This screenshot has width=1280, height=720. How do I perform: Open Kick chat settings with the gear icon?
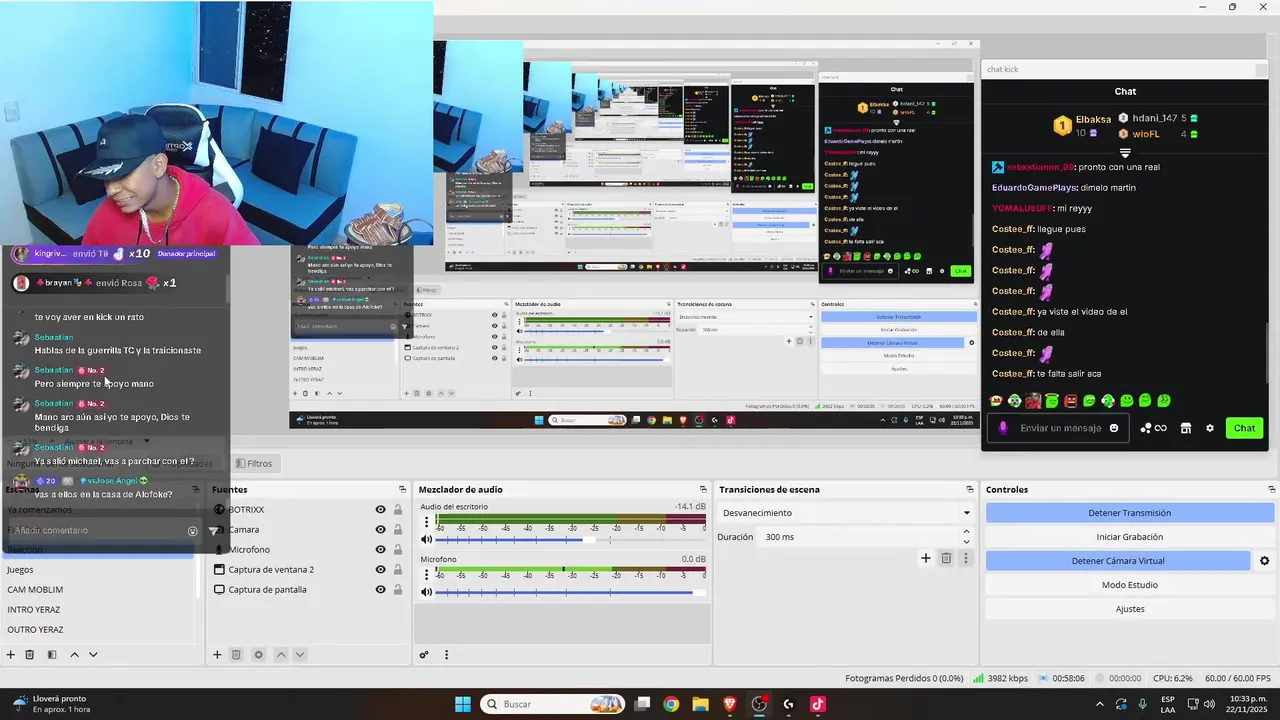pos(1210,428)
